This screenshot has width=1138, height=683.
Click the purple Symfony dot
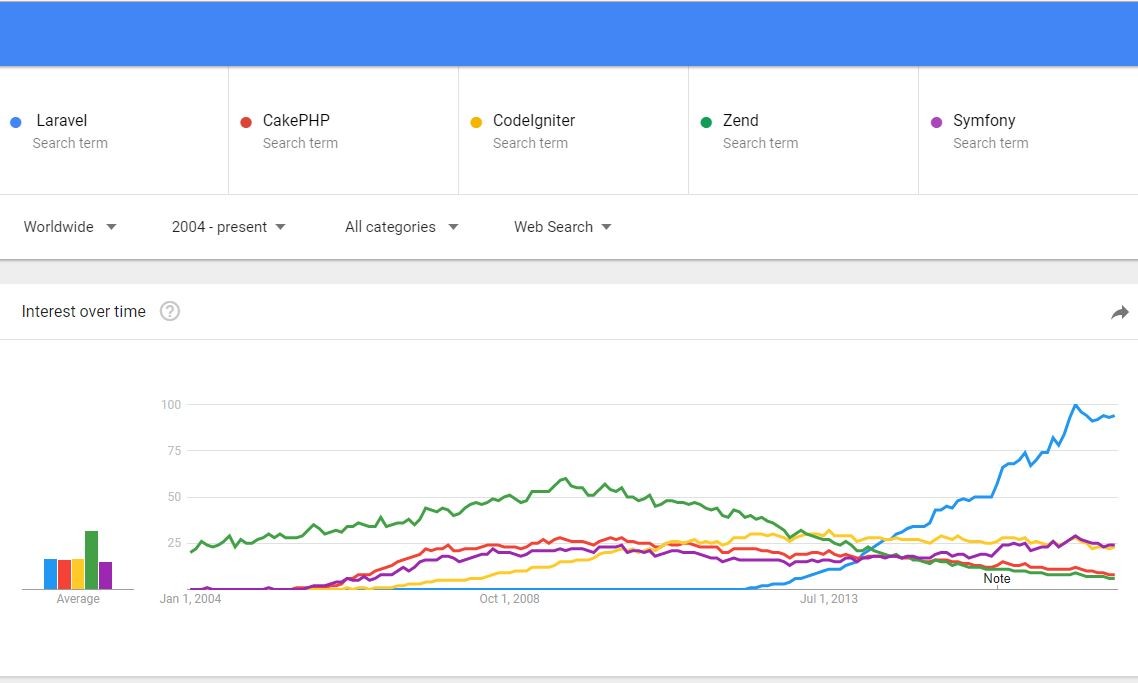click(x=936, y=122)
